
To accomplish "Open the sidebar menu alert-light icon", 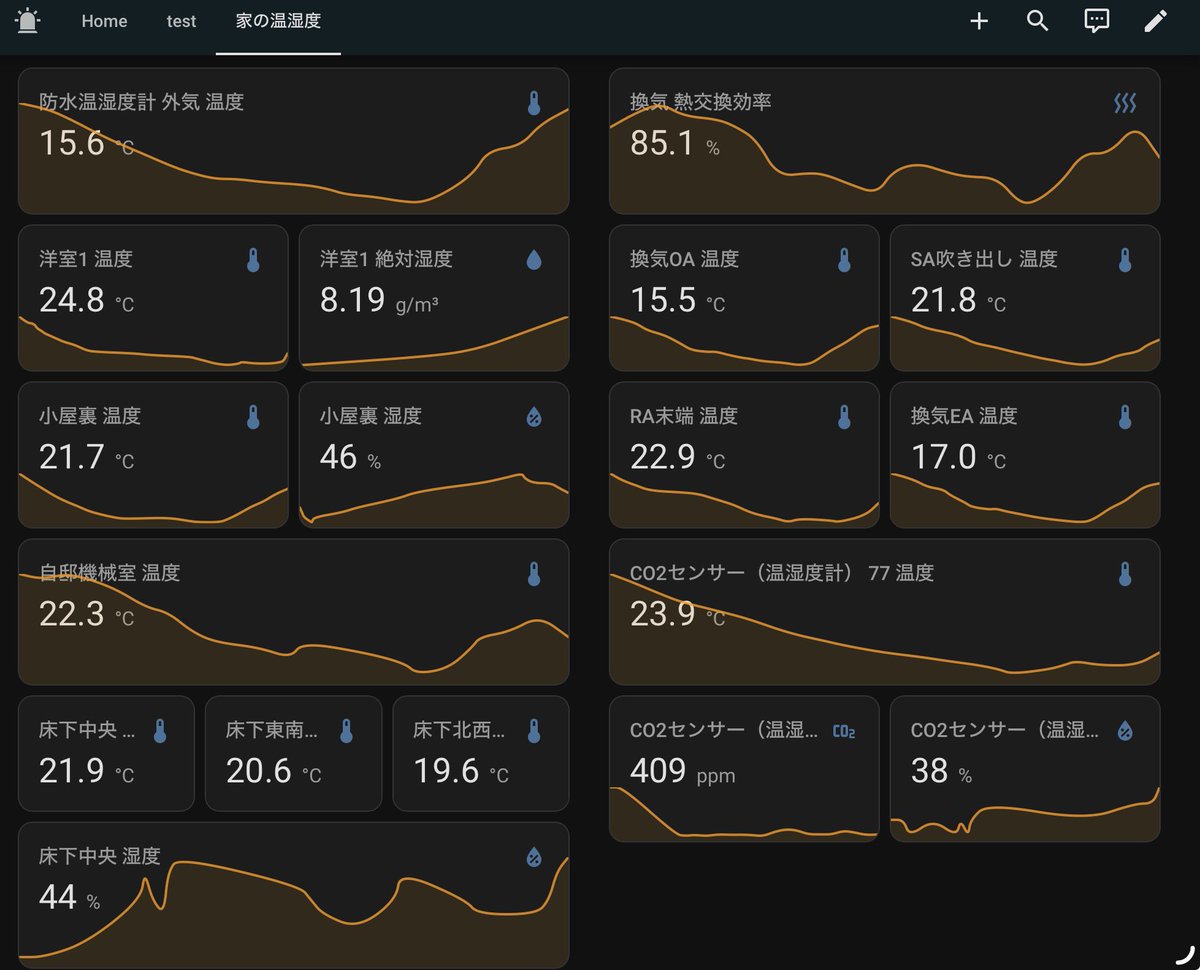I will click(x=28, y=21).
